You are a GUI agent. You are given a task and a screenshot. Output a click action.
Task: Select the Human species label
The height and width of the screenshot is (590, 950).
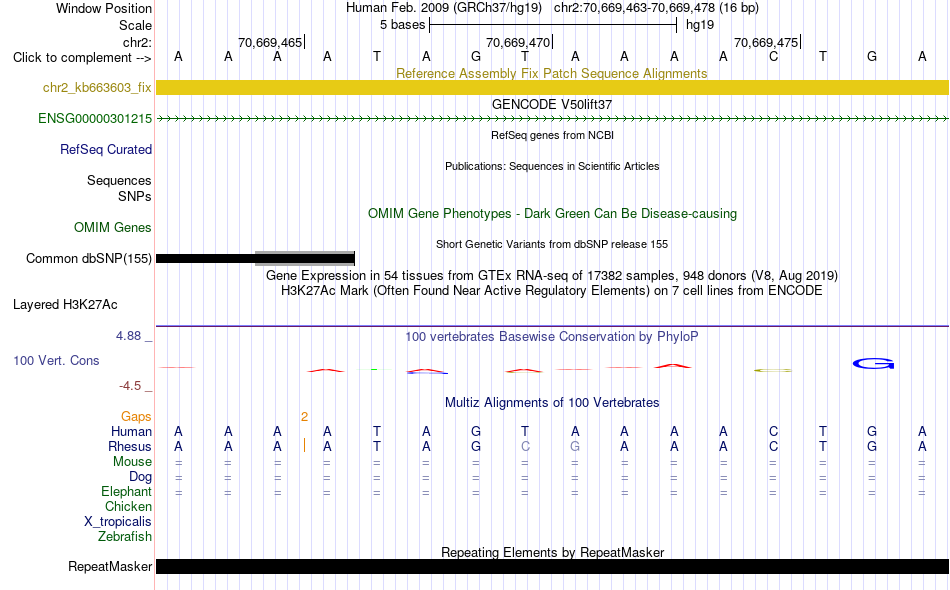tap(131, 431)
